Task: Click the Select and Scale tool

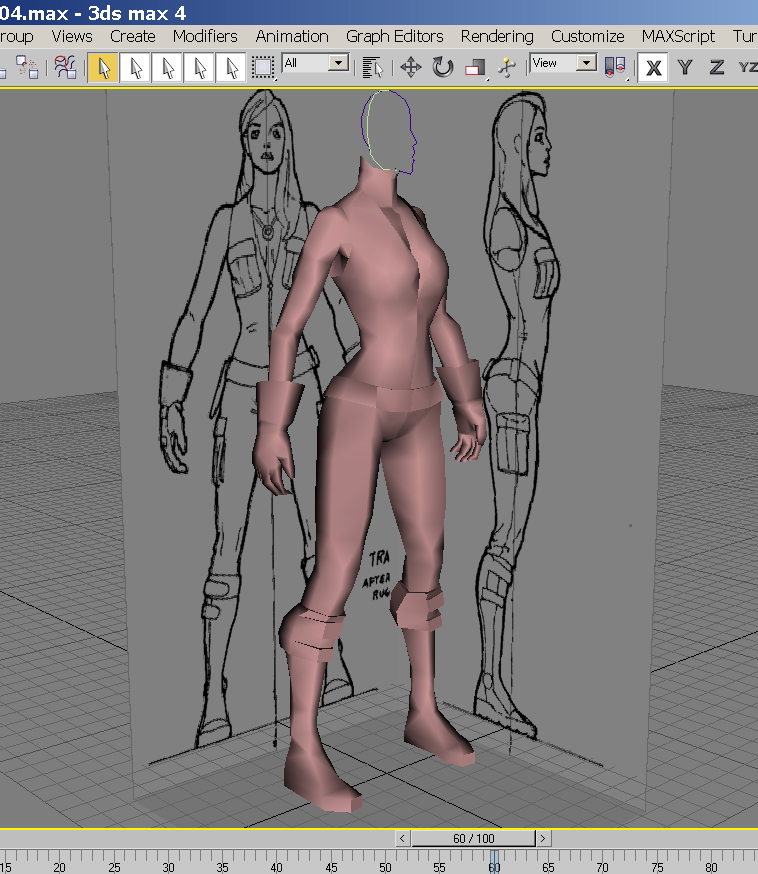Action: click(475, 67)
